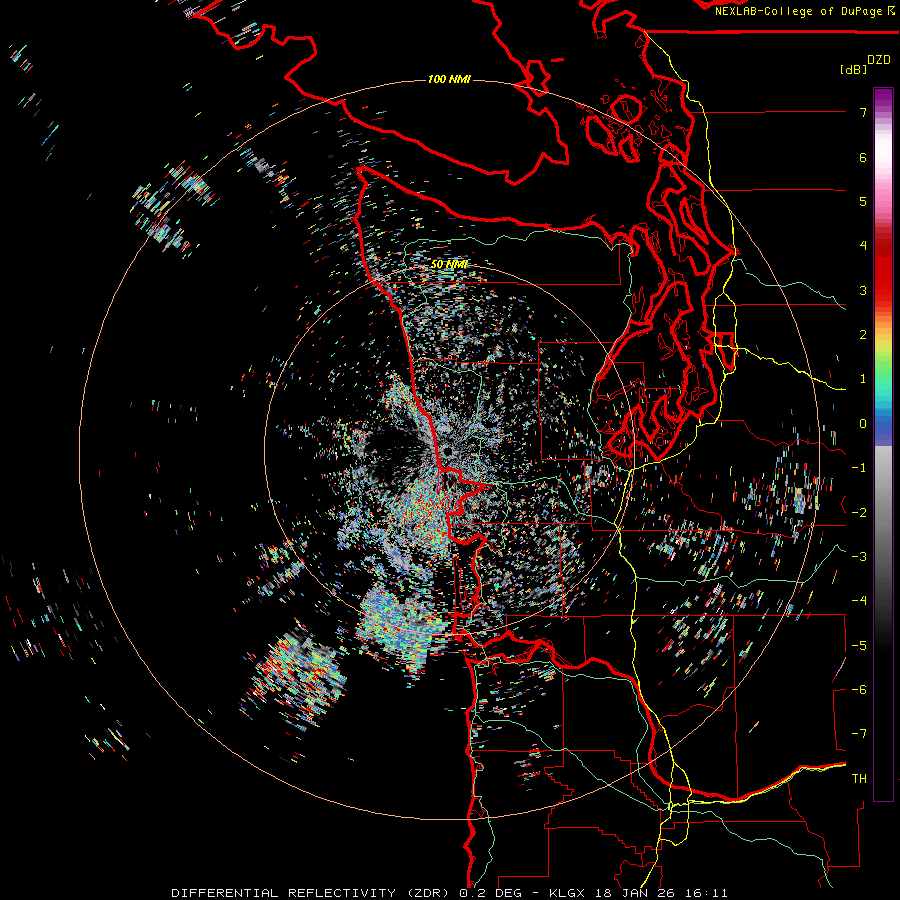Click the 0.2 DEG elevation angle text
Screen dimensions: 900x900
click(490, 893)
